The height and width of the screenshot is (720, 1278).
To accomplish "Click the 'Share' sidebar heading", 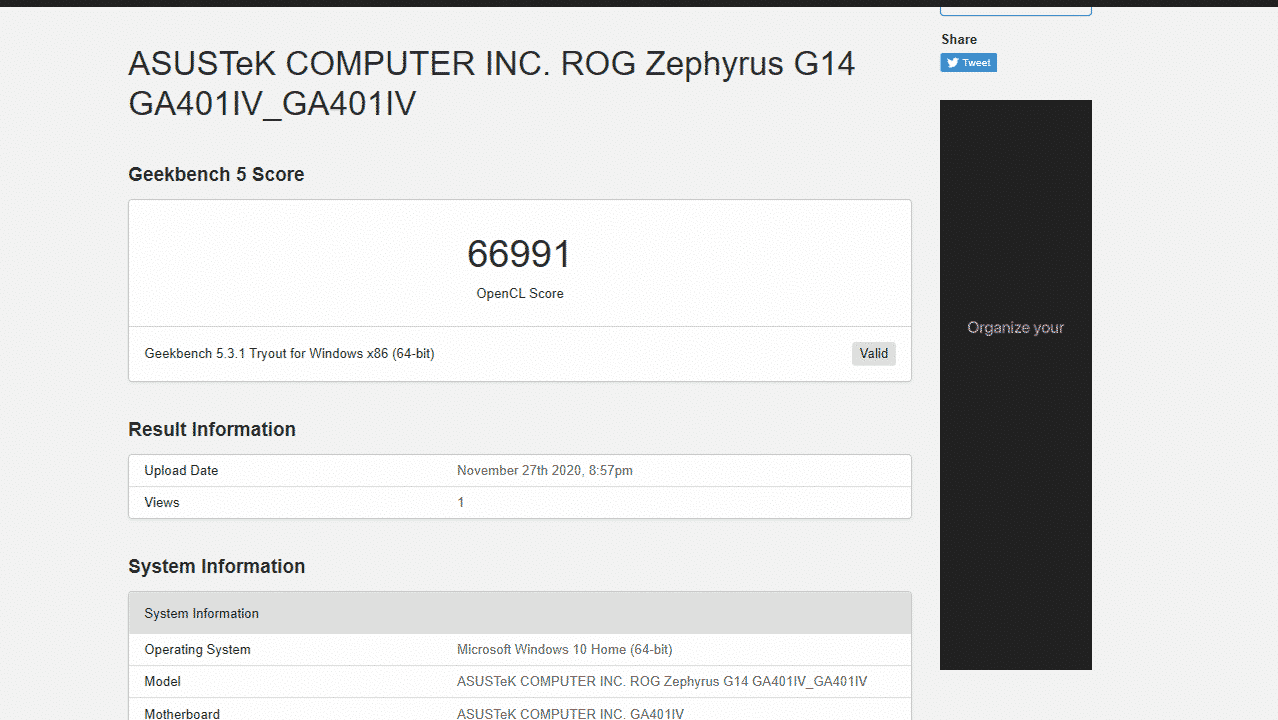I will point(959,39).
